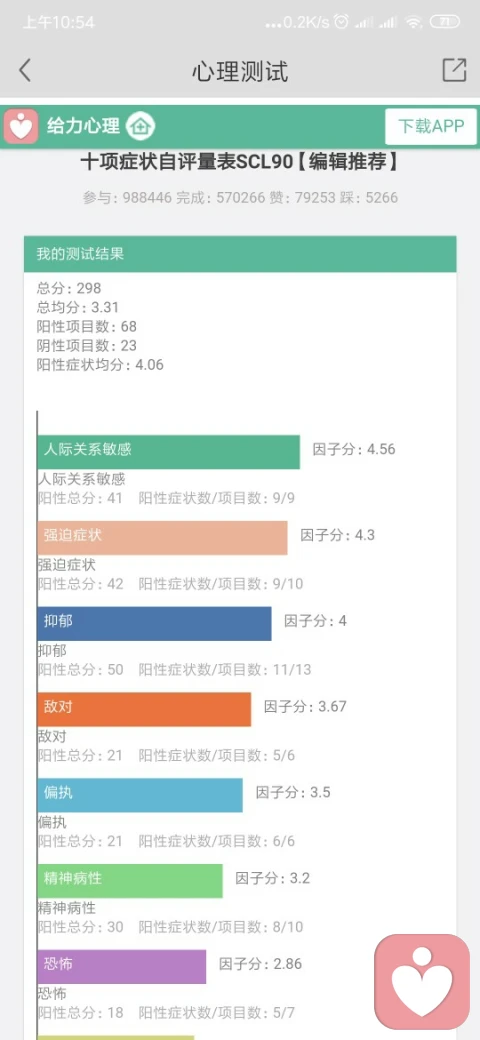Tap the 我的测试结果 section header
This screenshot has width=480, height=1040.
tap(240, 254)
